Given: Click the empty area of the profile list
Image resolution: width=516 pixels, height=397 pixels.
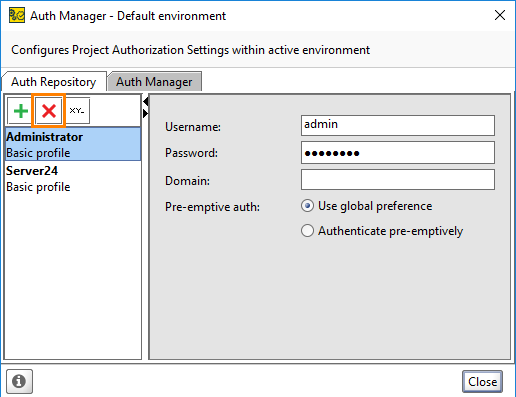Looking at the screenshot, I should pyautogui.click(x=73, y=277).
